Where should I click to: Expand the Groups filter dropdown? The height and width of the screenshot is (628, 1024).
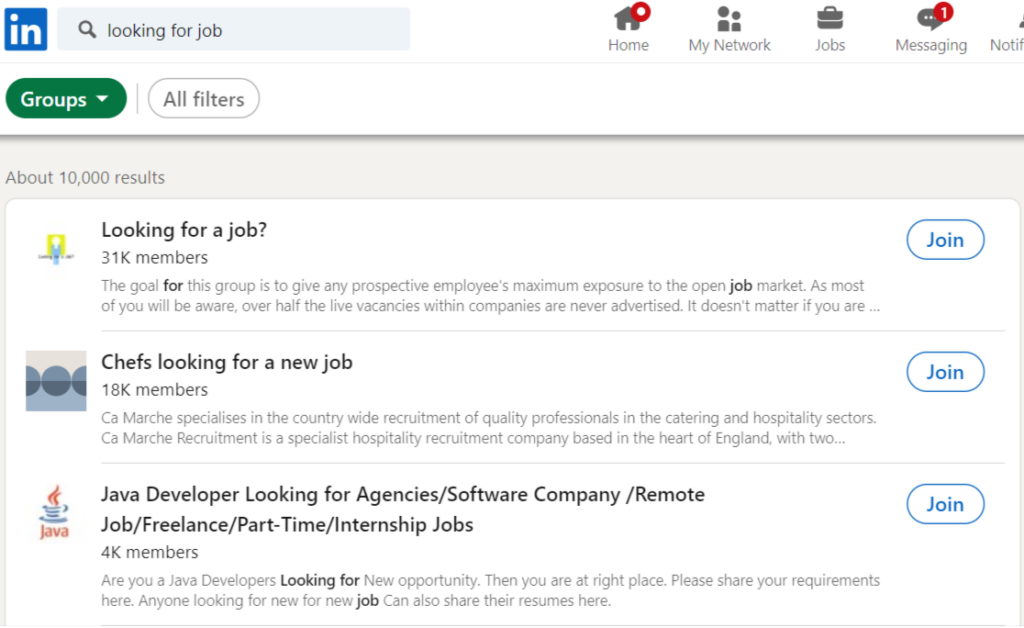(65, 98)
